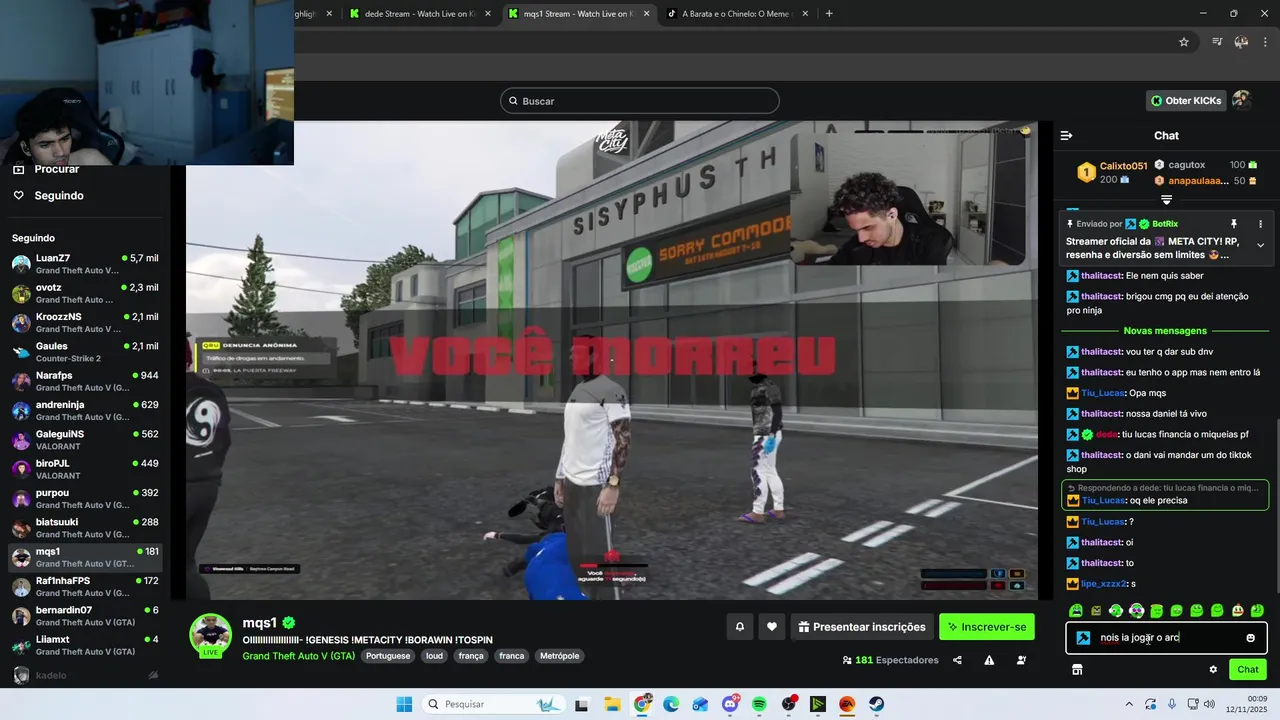
Task: Click the search box labeled Buscar
Action: (640, 101)
